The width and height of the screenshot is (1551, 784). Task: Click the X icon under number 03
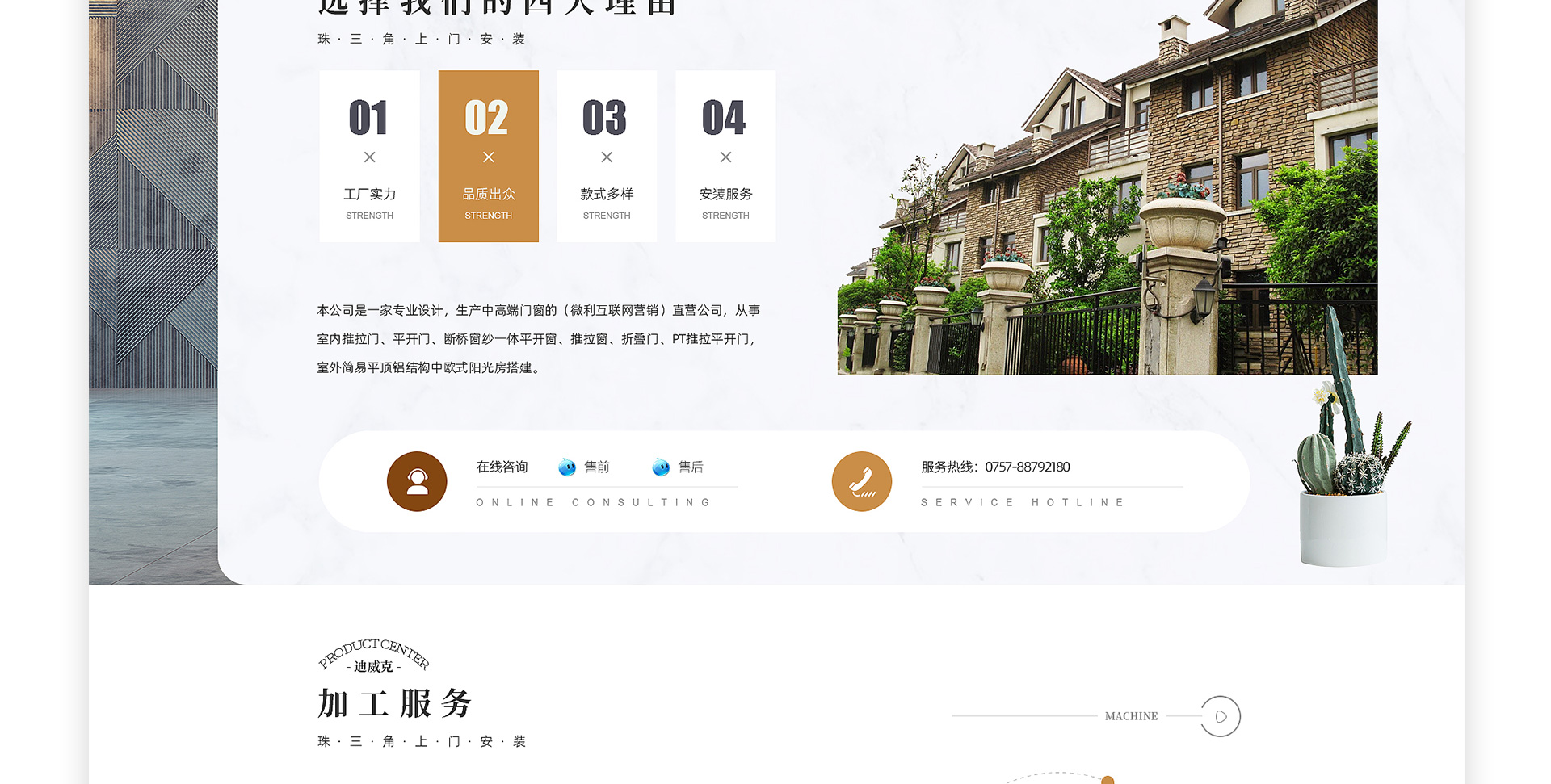(607, 157)
